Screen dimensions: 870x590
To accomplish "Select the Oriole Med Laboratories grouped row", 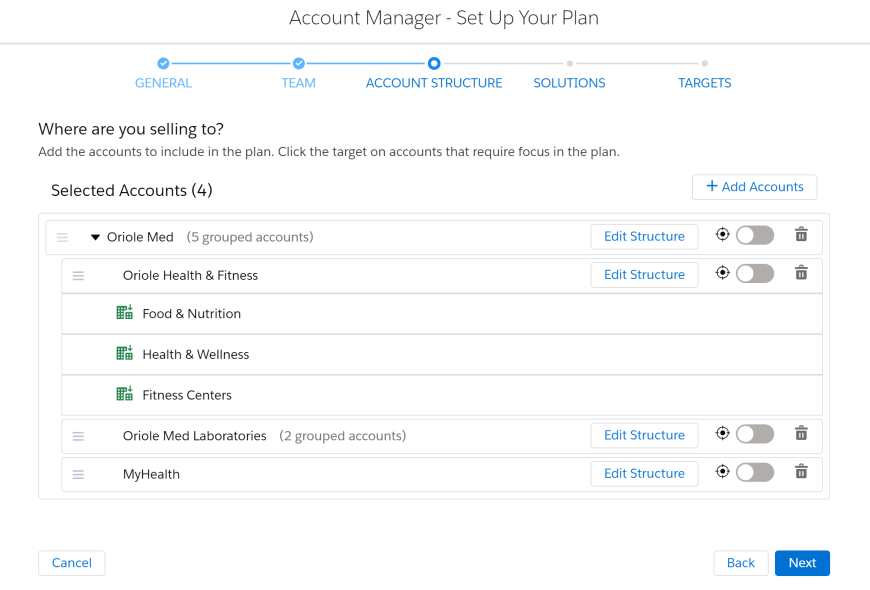I will tap(442, 436).
